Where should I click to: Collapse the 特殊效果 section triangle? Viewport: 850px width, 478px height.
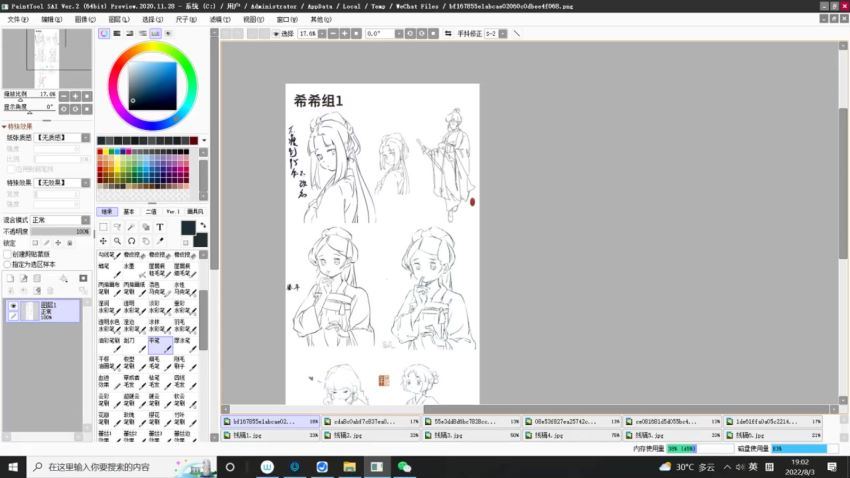[x=4, y=126]
